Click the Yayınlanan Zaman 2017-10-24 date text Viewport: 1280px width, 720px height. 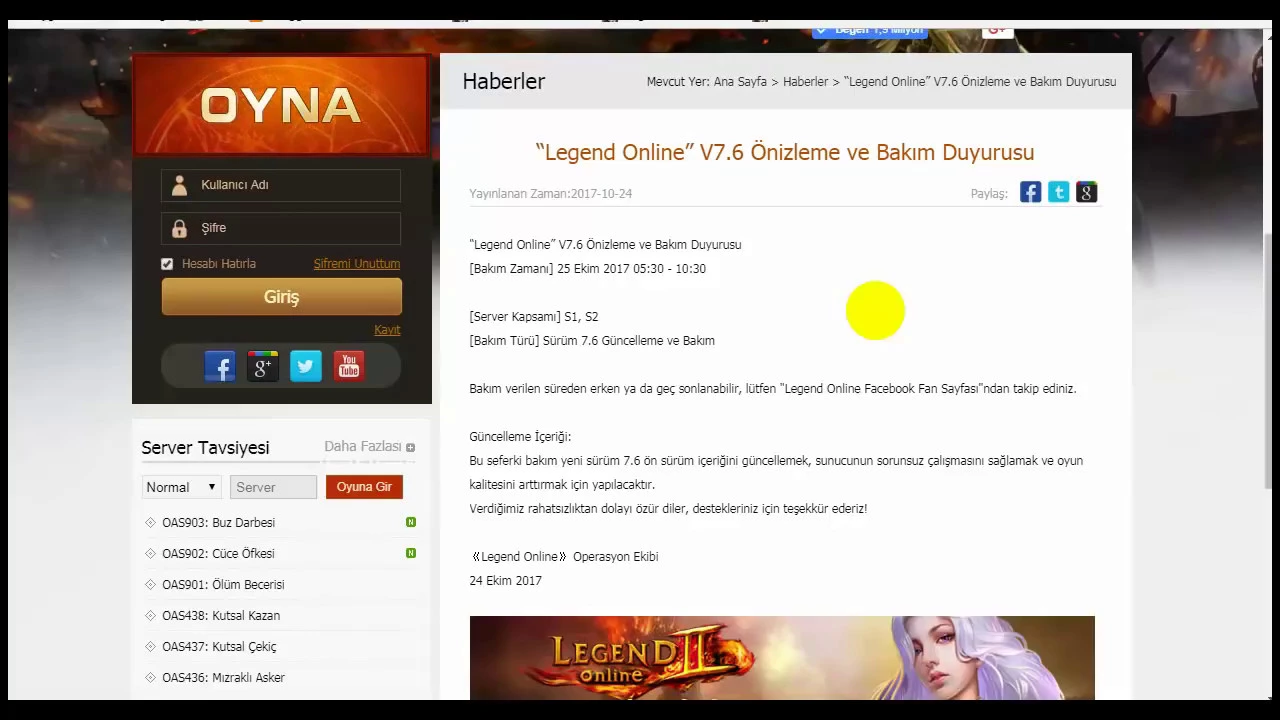pyautogui.click(x=550, y=194)
